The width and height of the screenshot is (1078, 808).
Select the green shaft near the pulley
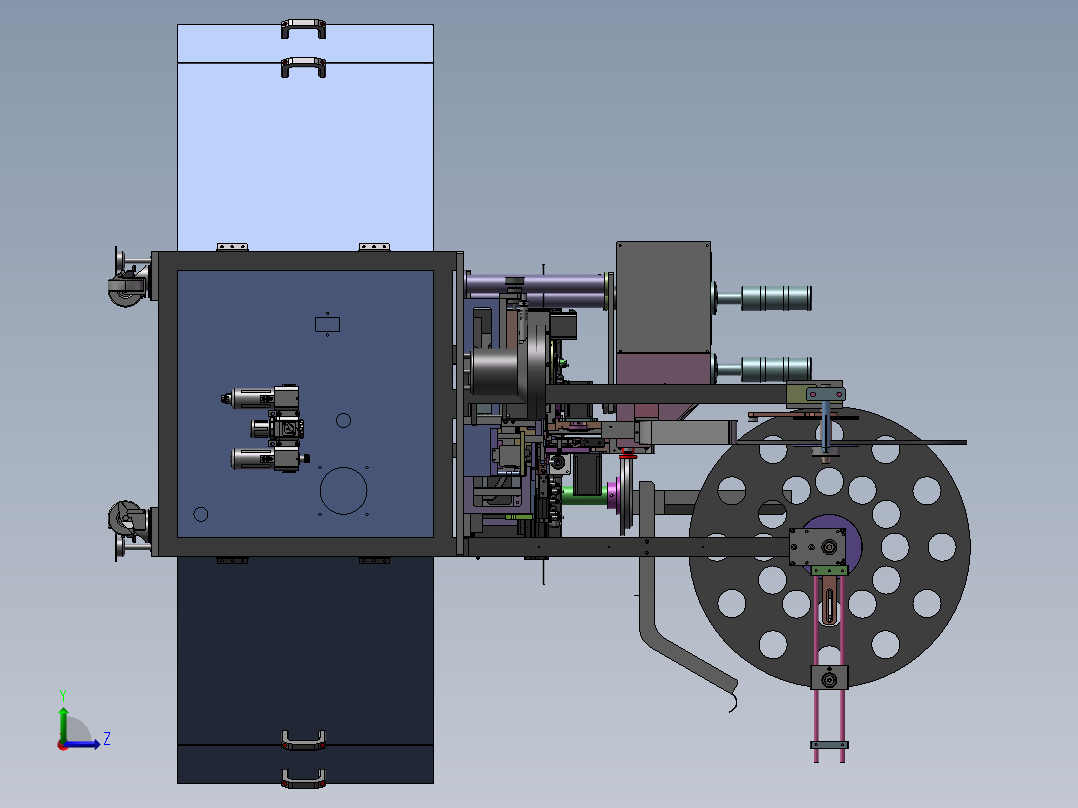pos(584,494)
